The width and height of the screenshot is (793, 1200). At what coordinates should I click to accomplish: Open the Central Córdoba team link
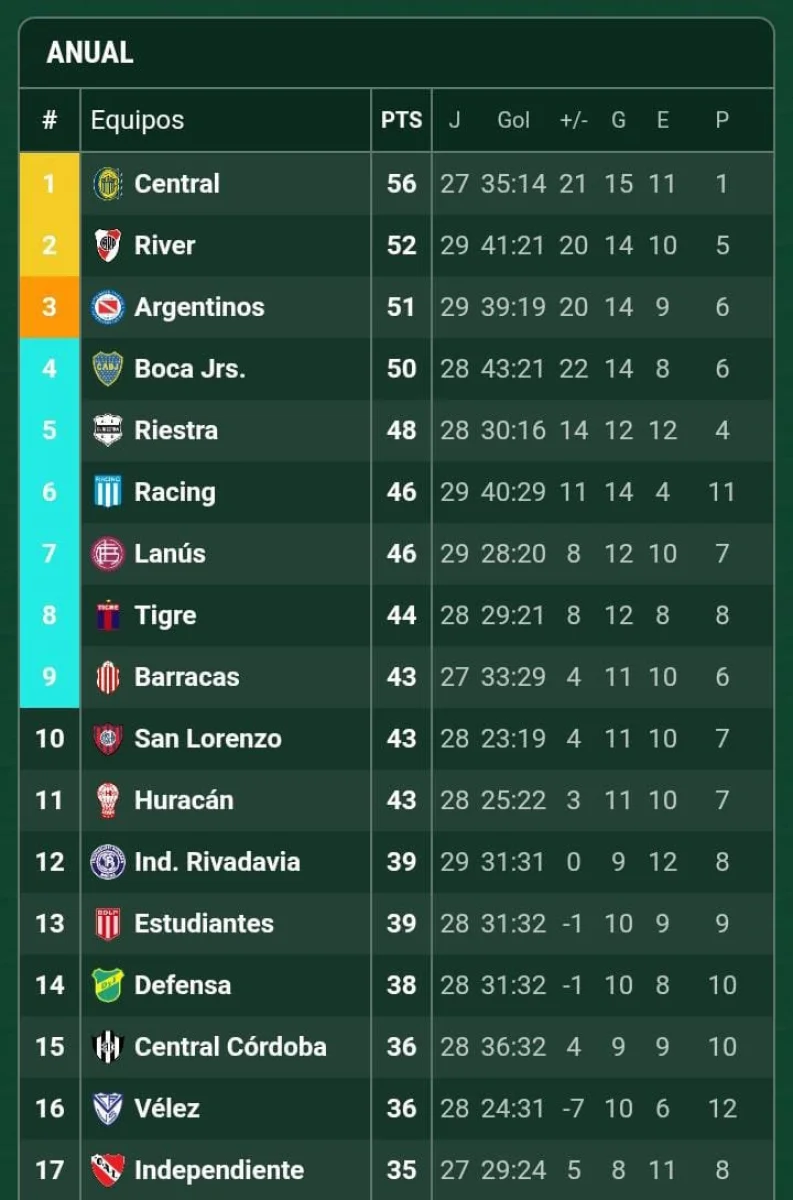[230, 1046]
